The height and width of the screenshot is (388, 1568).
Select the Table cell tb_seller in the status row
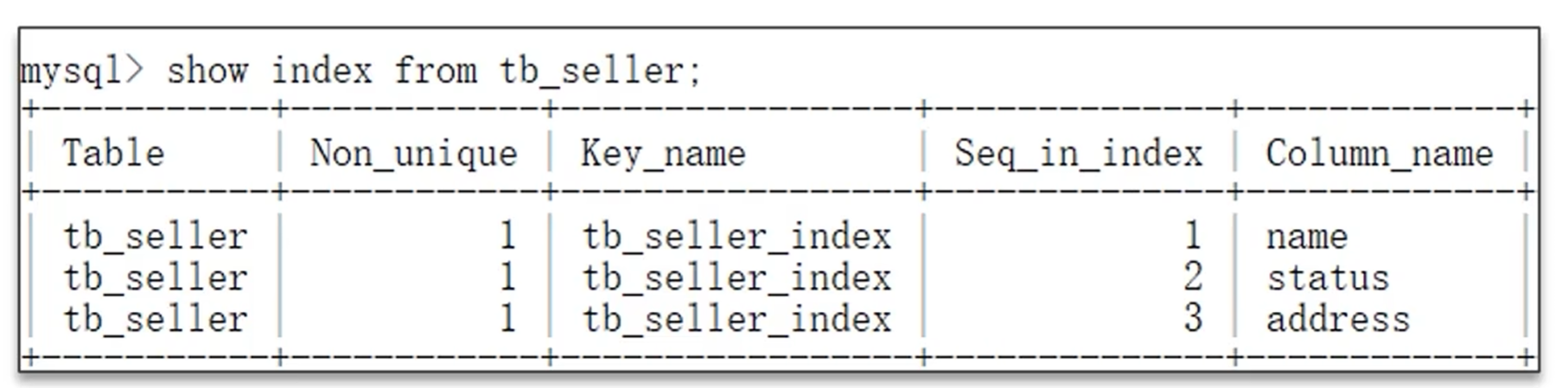click(156, 278)
